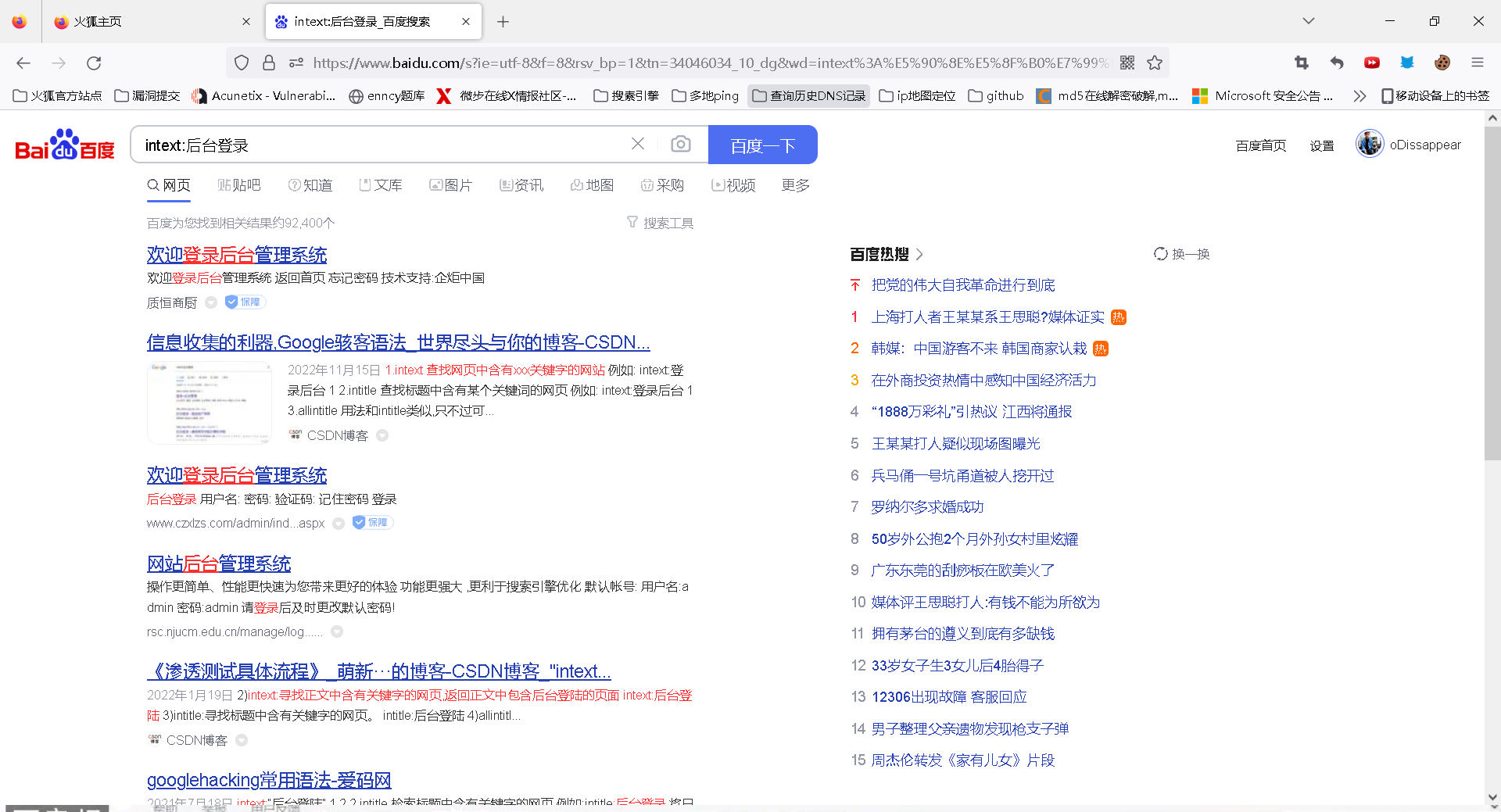Open Firefox hamburger menu
Screen dimensions: 1501x812
[1478, 63]
